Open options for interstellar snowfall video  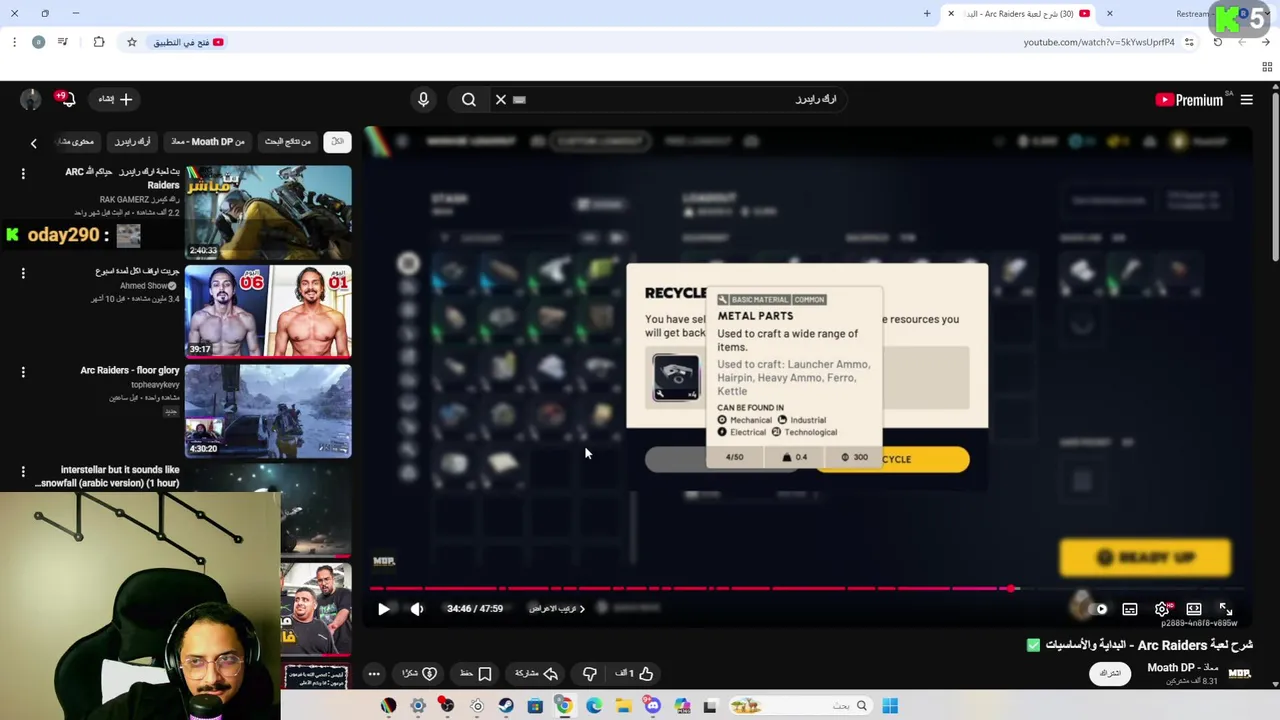pyautogui.click(x=23, y=471)
